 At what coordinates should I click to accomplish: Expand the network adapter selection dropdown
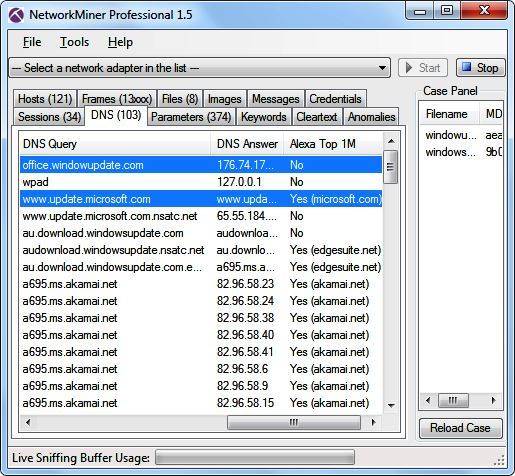[x=382, y=68]
